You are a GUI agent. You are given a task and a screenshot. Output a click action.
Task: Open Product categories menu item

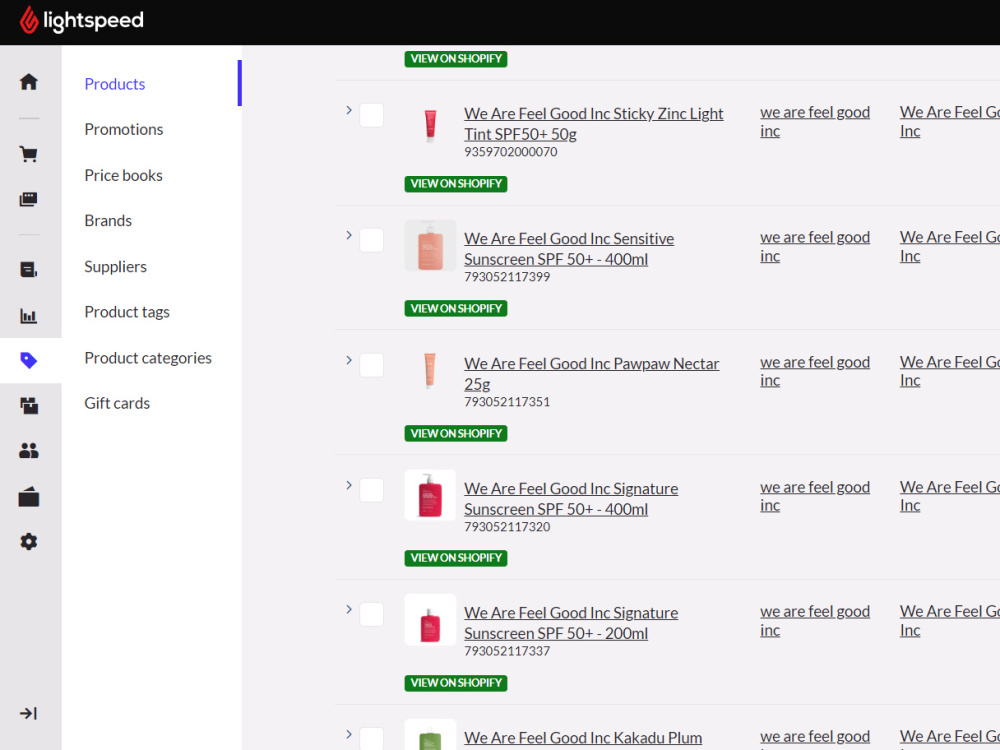click(148, 358)
